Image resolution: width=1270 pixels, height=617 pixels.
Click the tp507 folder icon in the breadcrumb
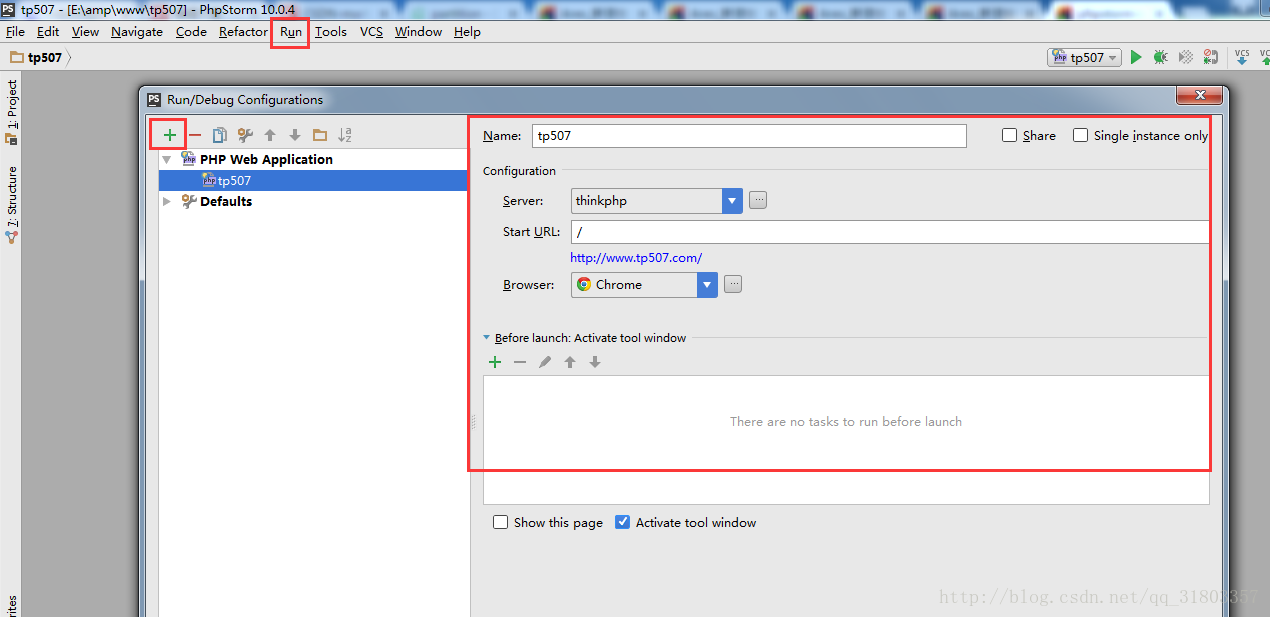click(x=17, y=57)
